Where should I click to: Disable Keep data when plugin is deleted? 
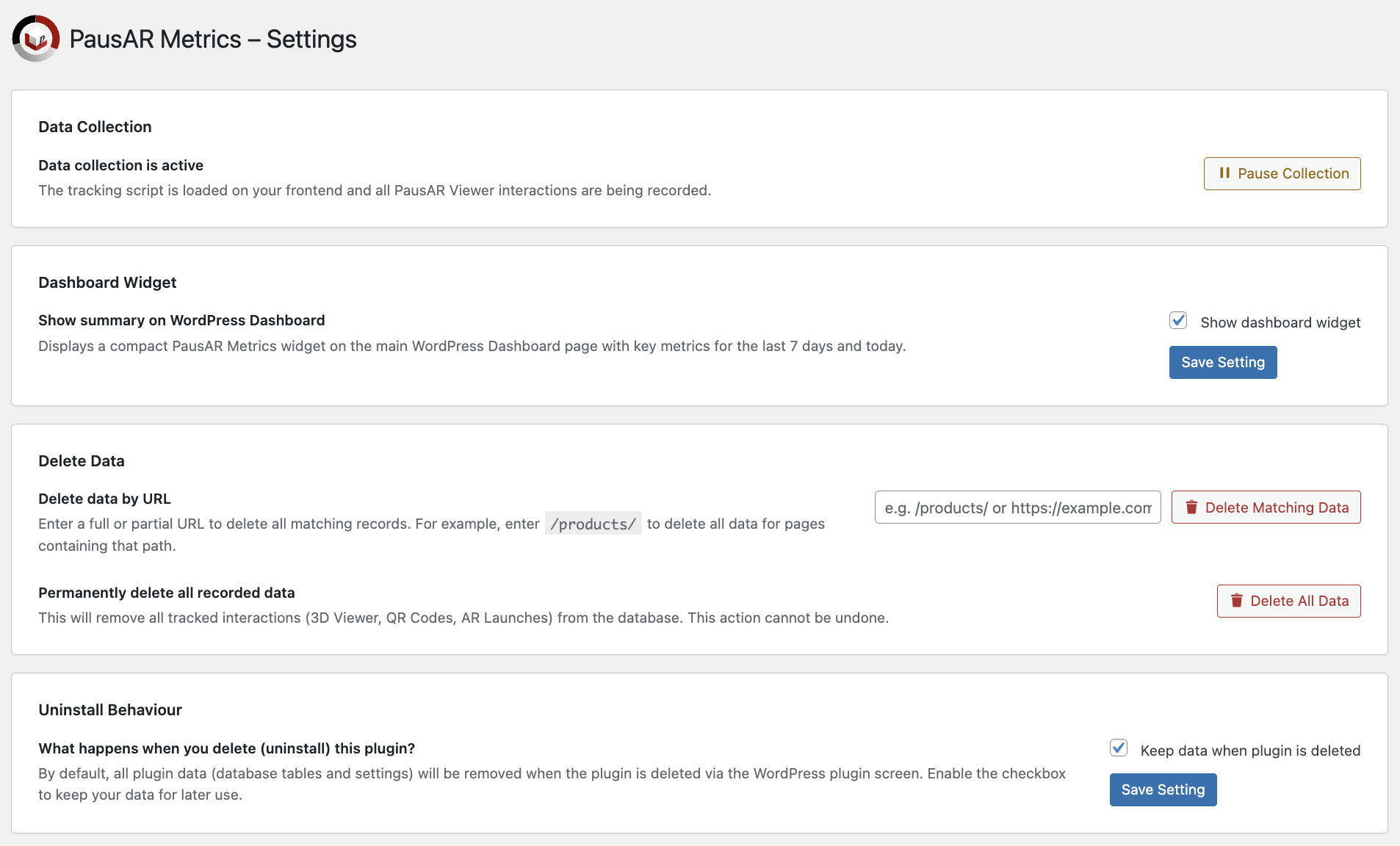point(1118,748)
